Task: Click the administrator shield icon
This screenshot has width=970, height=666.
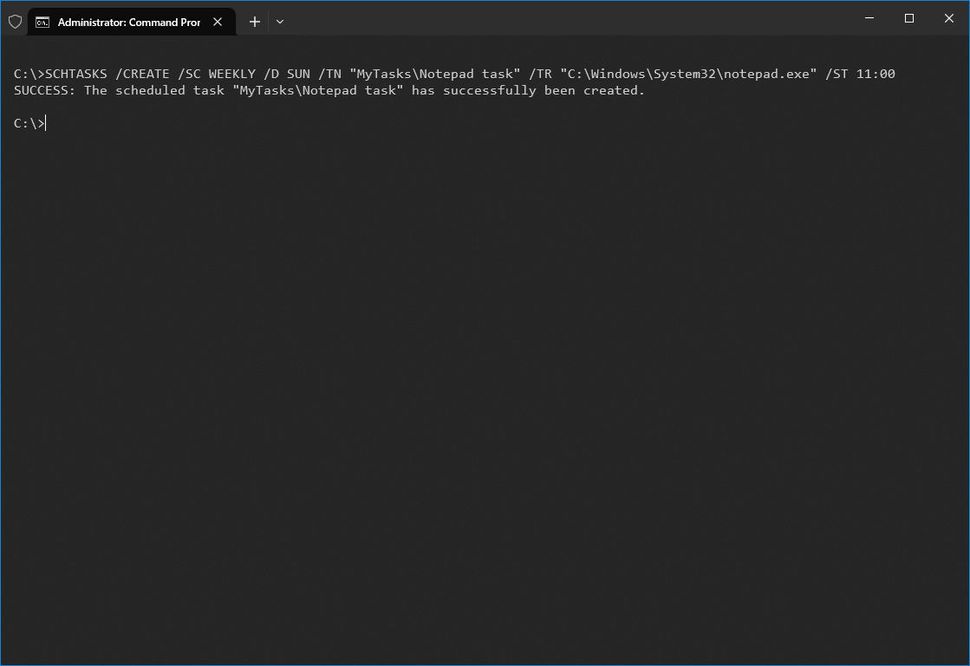Action: (x=15, y=20)
